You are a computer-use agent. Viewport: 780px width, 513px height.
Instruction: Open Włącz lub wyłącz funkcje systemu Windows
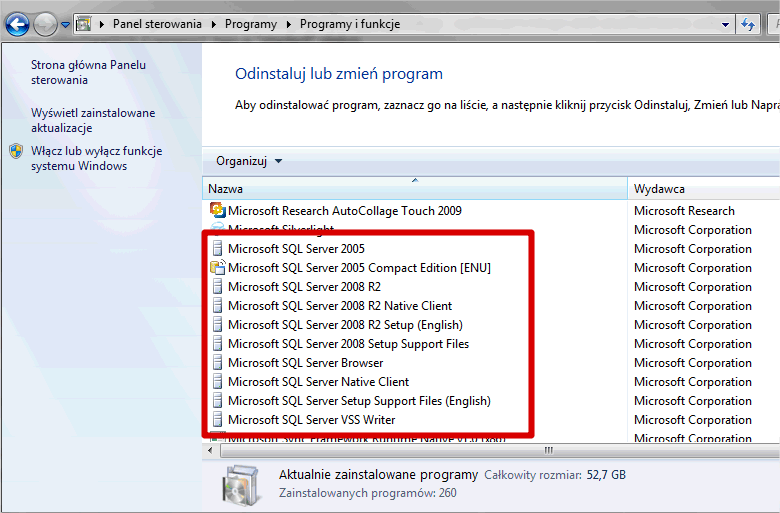tap(97, 158)
